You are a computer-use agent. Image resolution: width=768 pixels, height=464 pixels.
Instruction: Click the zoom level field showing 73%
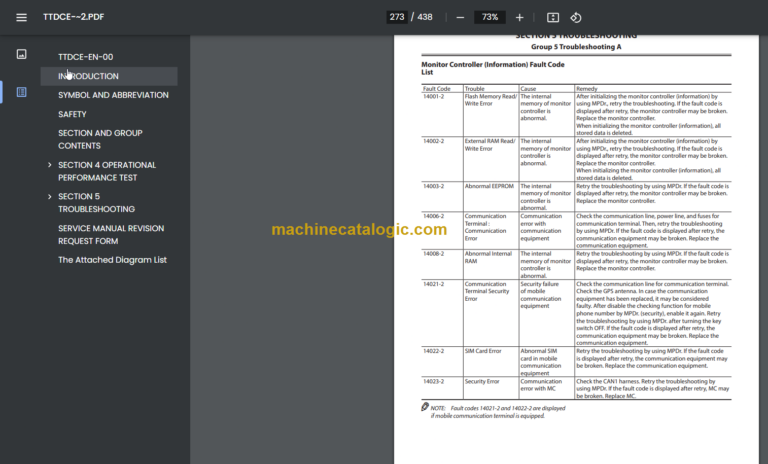[x=490, y=17]
